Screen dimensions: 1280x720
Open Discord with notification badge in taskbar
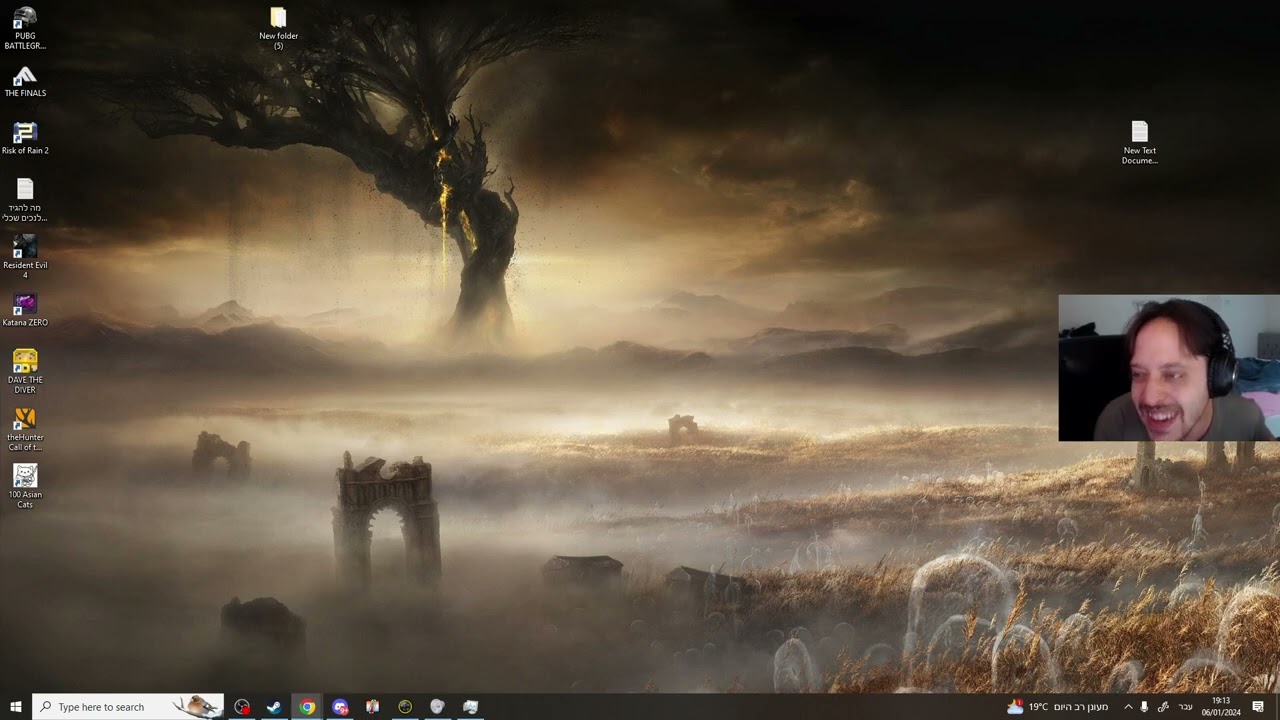[x=340, y=707]
